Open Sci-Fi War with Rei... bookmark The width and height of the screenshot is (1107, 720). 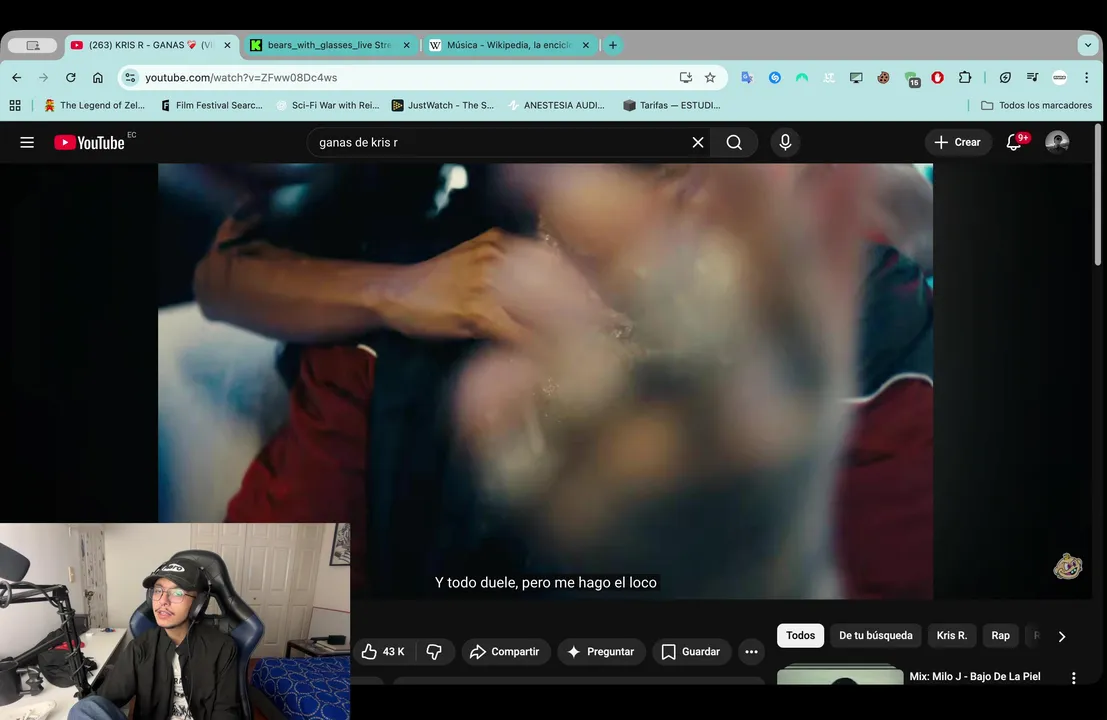click(x=328, y=105)
